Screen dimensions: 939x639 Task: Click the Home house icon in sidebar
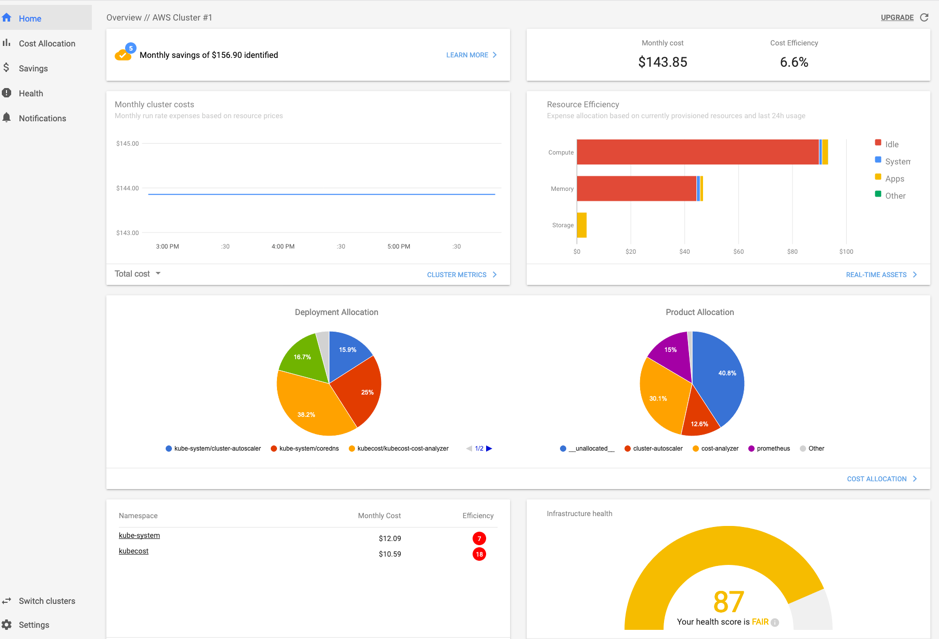[7, 18]
